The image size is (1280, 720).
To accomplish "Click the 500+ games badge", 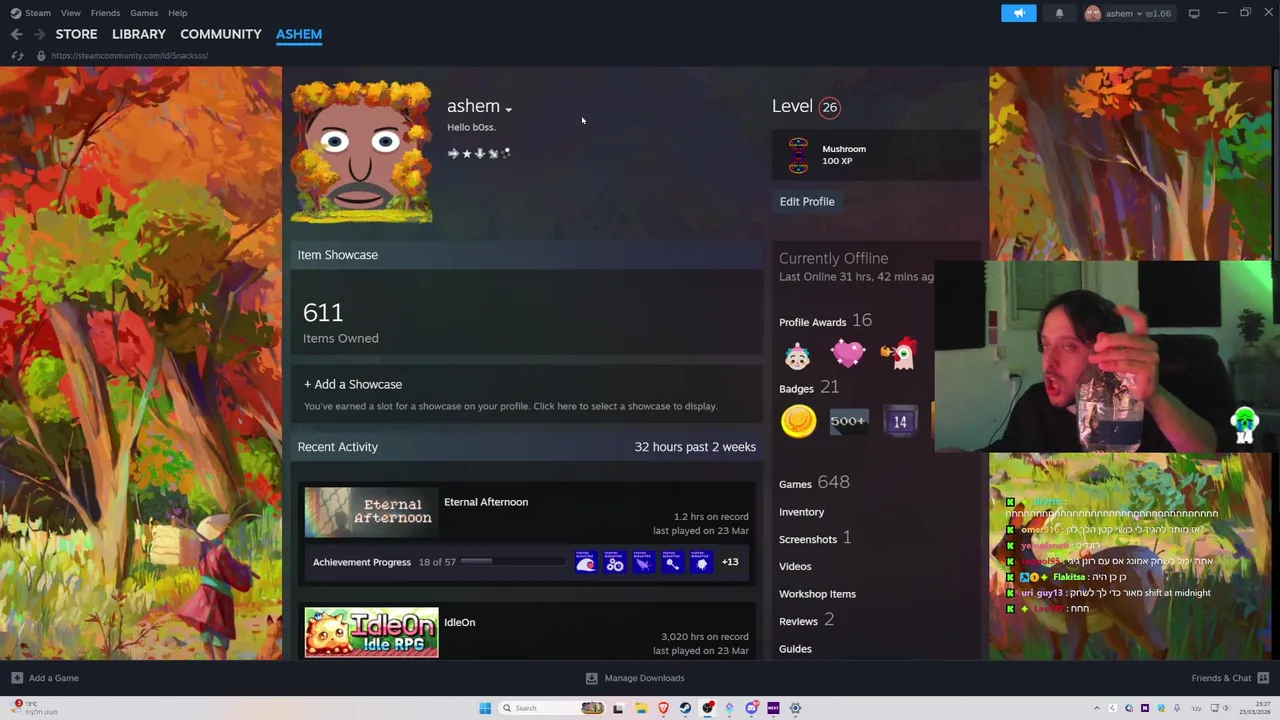I will (848, 421).
